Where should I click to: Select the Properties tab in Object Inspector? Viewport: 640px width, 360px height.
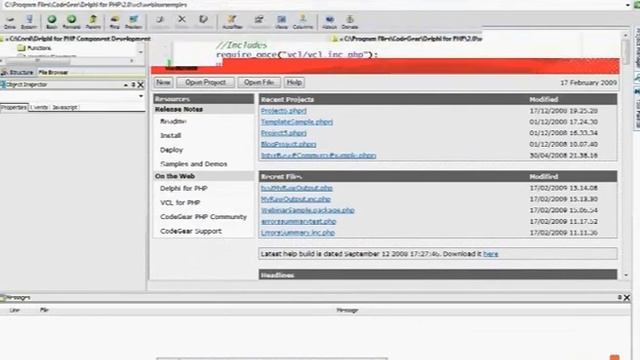click(x=14, y=107)
